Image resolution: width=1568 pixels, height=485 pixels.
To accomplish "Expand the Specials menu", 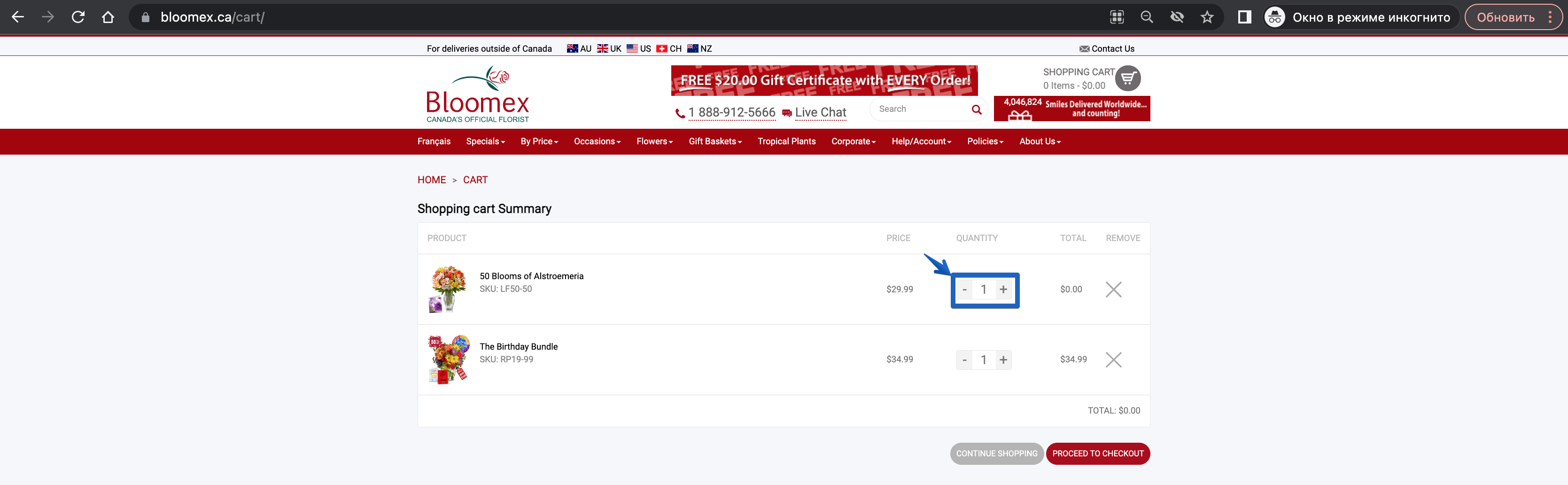I will click(x=486, y=141).
